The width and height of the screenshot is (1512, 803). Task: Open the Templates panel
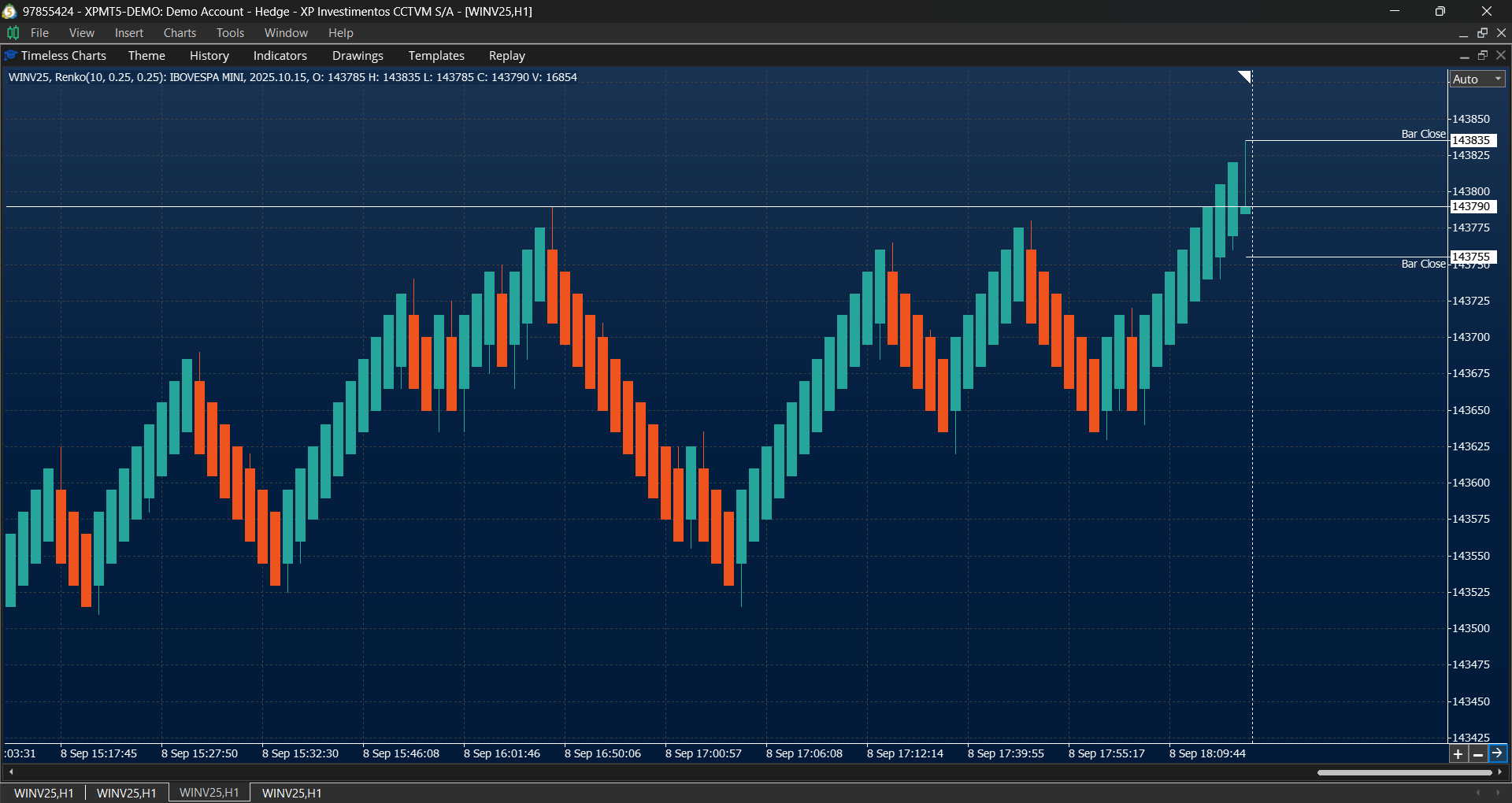435,55
